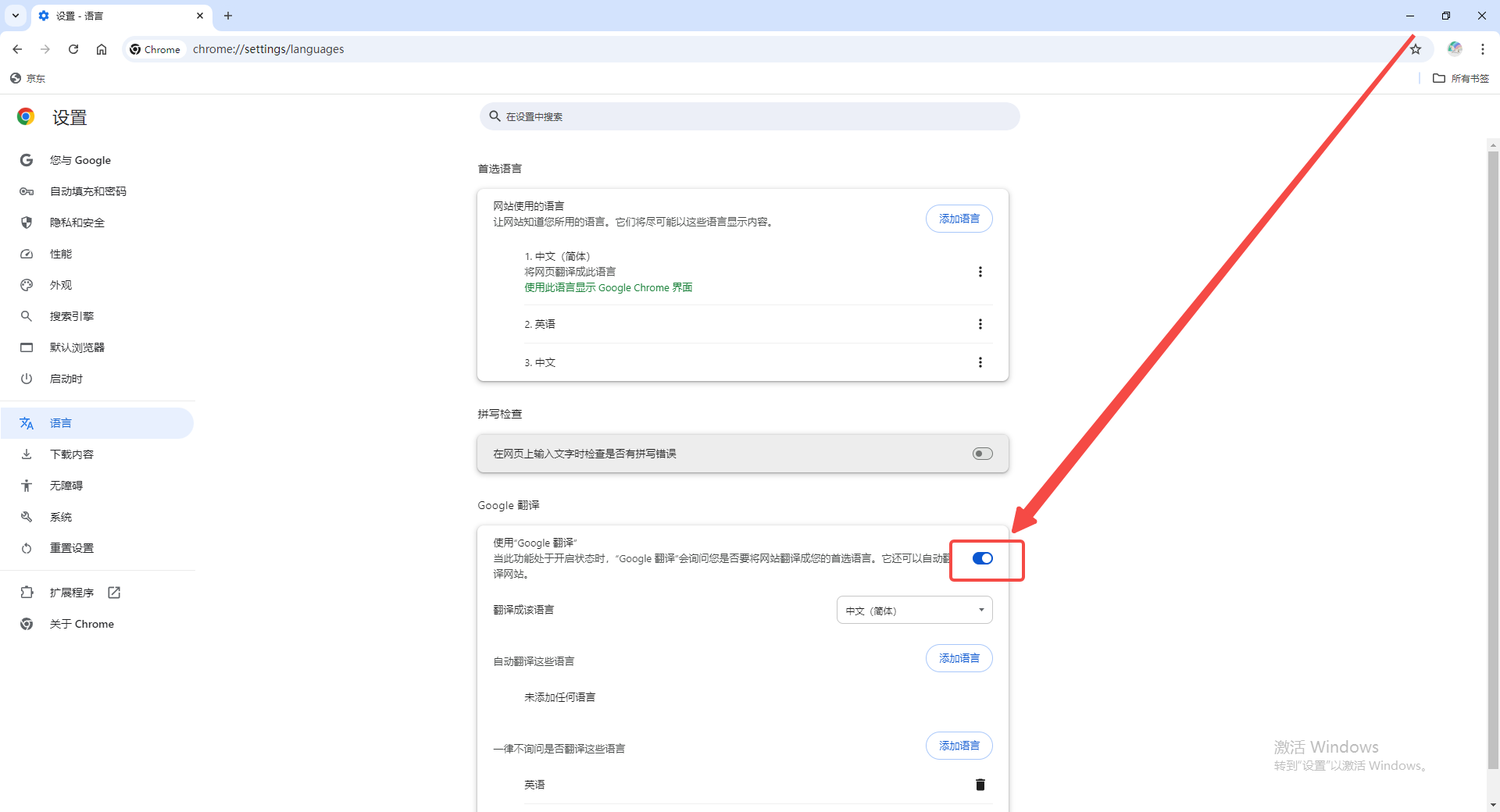Viewport: 1500px width, 812px height.
Task: Click the scrollbar up arrow
Action: (x=1493, y=144)
